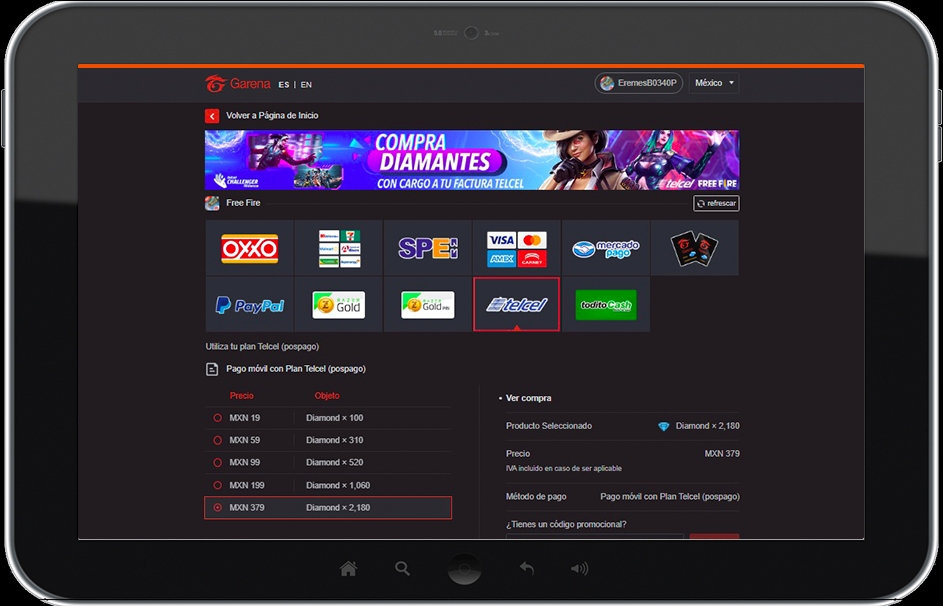The height and width of the screenshot is (606, 943).
Task: Select the MXN 379 radio option
Action: 218,507
